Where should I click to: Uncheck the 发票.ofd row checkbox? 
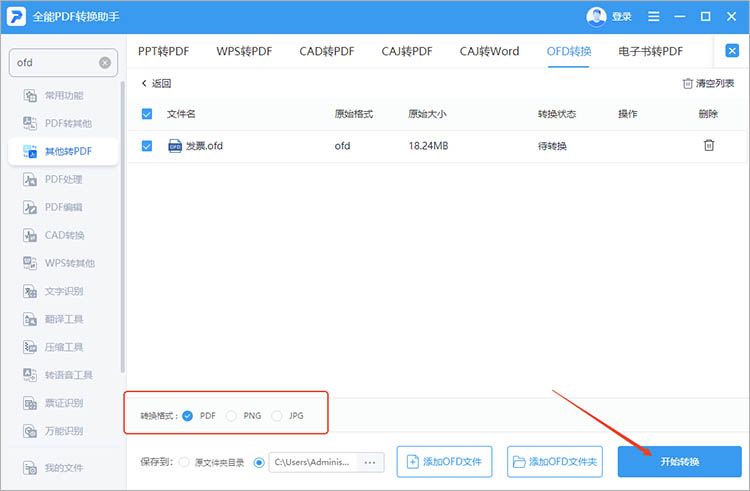click(x=147, y=146)
